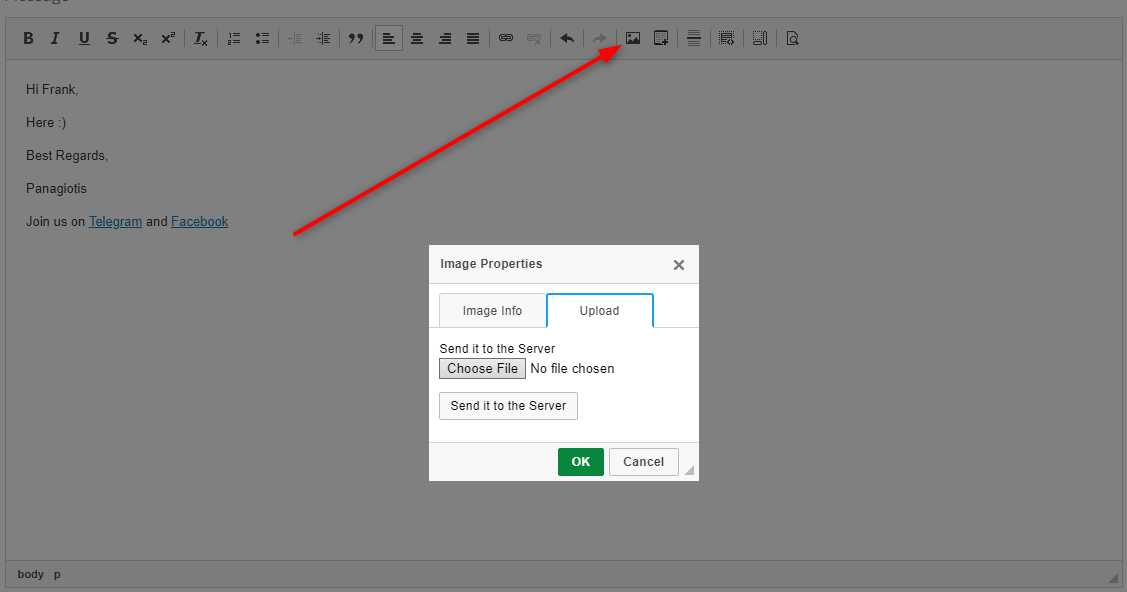Toggle underline formatting
The width and height of the screenshot is (1127, 592).
click(84, 38)
